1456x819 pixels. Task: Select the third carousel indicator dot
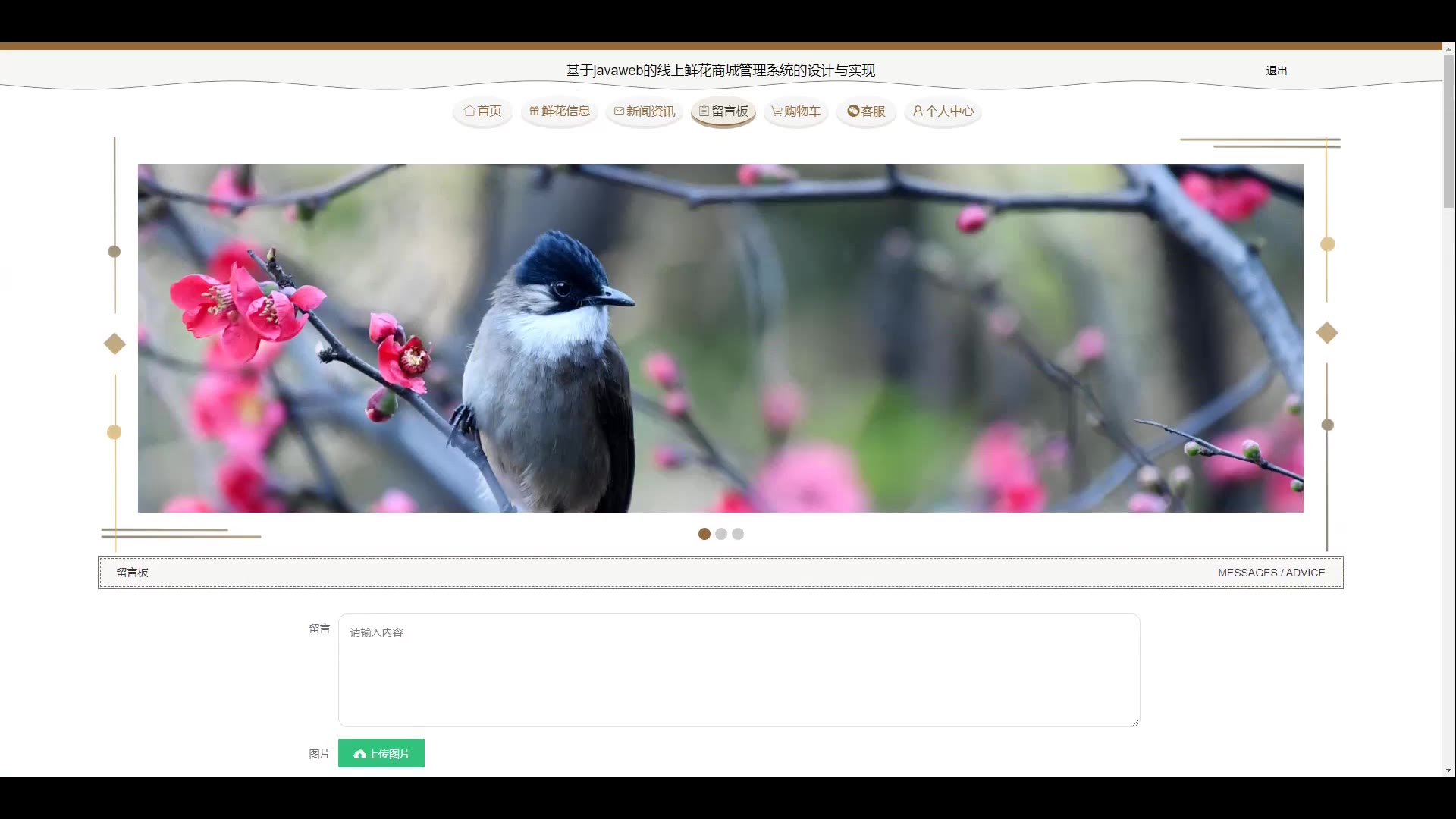738,534
